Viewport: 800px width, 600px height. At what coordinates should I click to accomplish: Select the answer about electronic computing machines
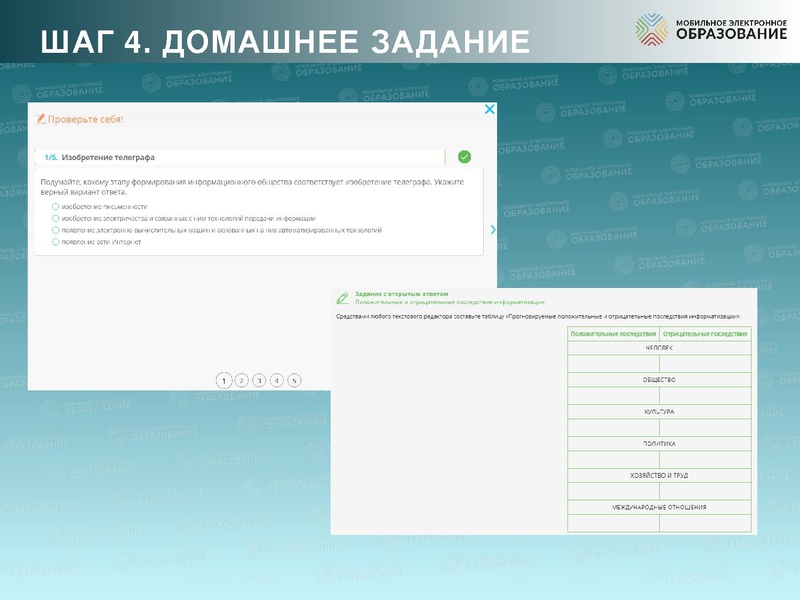[x=56, y=230]
